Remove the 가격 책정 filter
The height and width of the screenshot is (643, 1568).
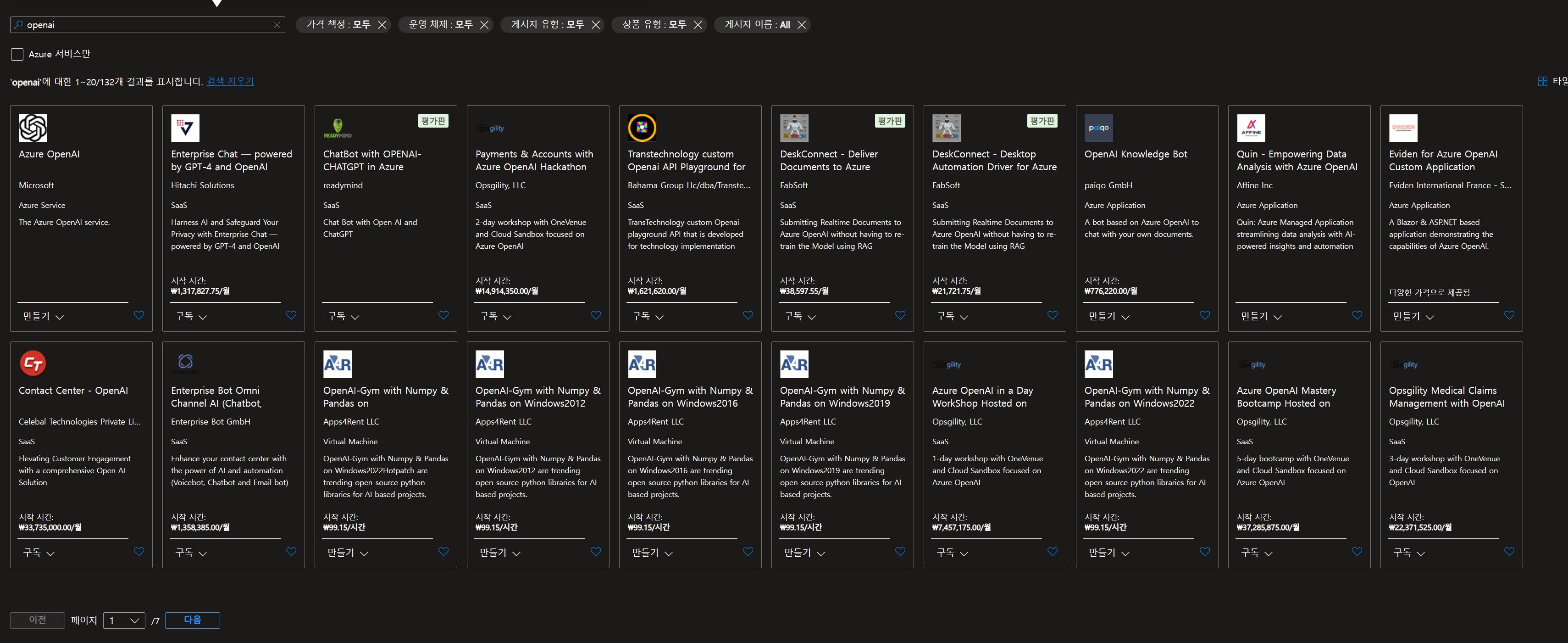382,25
